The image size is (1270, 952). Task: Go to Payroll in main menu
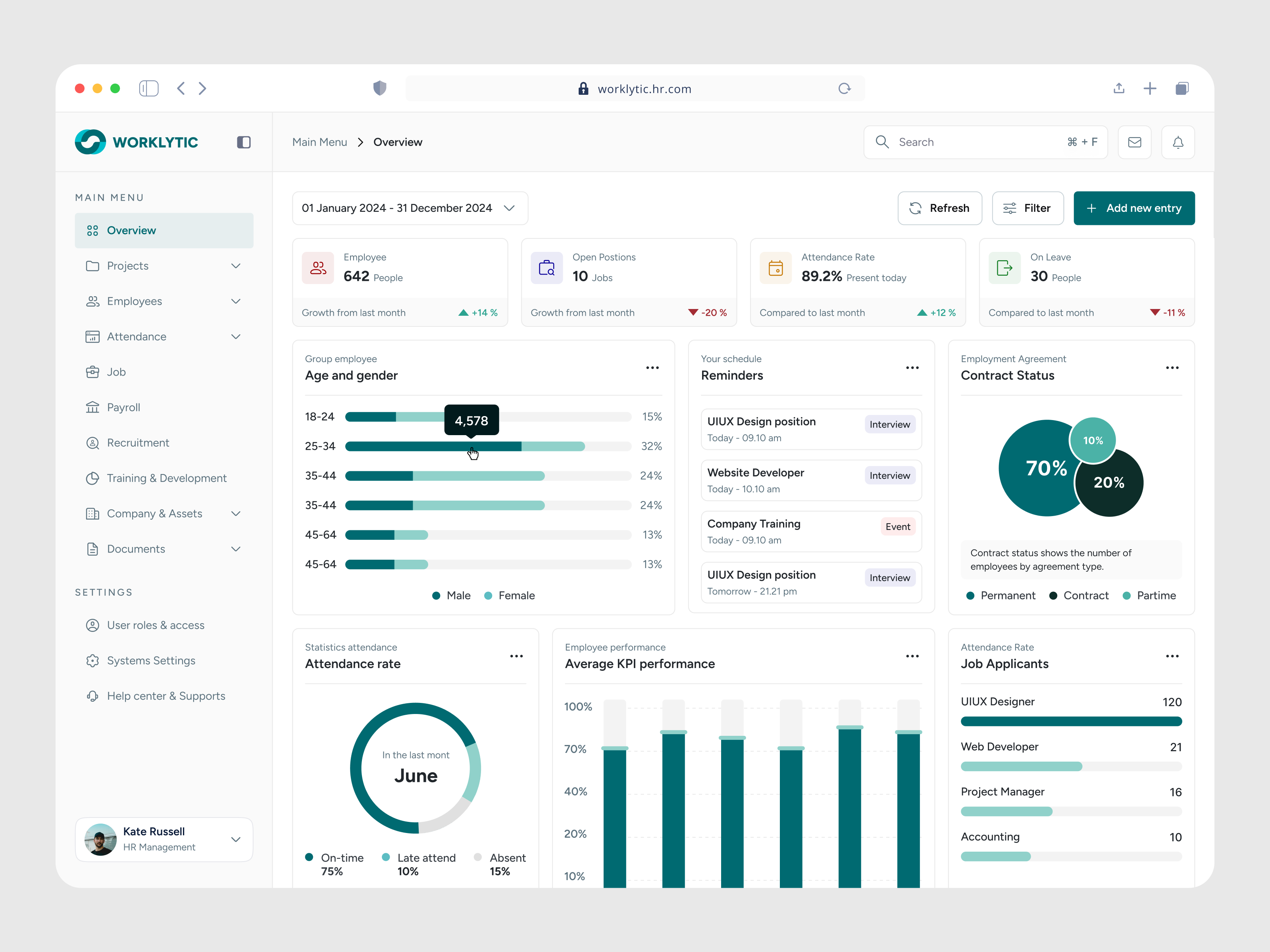pos(123,407)
